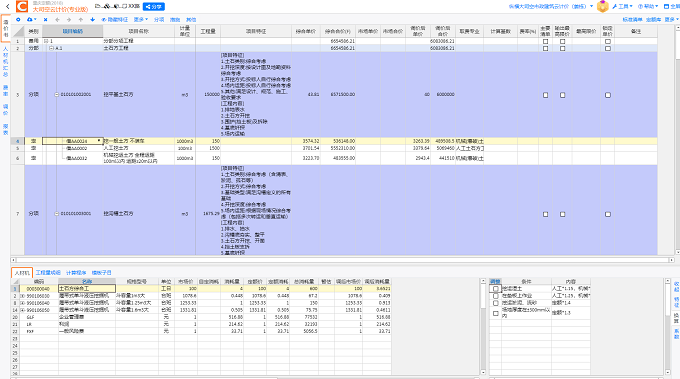Image resolution: width=680 pixels, height=379 pixels.
Task: Click select-all corner of main table
Action: 18,31
